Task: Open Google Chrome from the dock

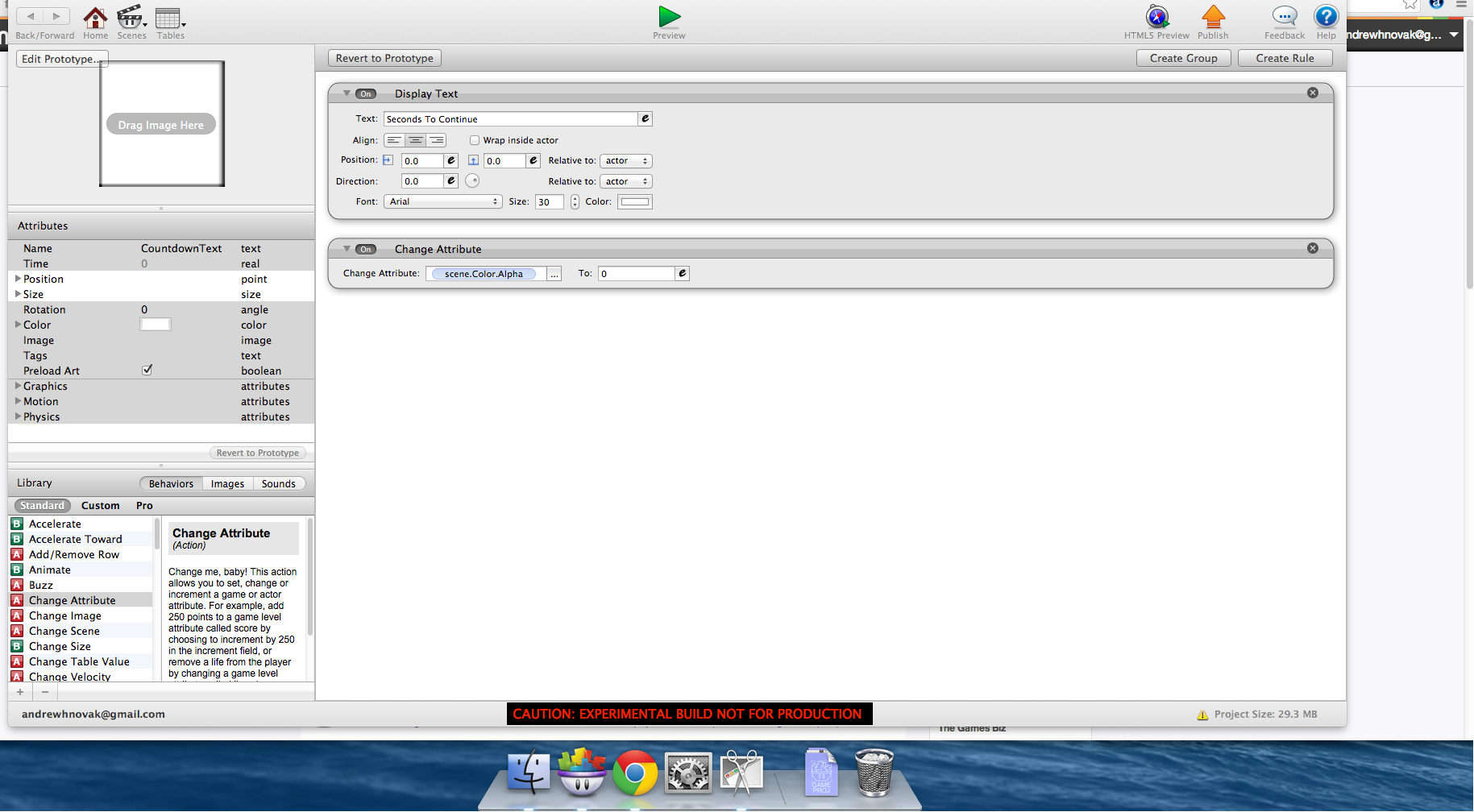Action: point(635,773)
